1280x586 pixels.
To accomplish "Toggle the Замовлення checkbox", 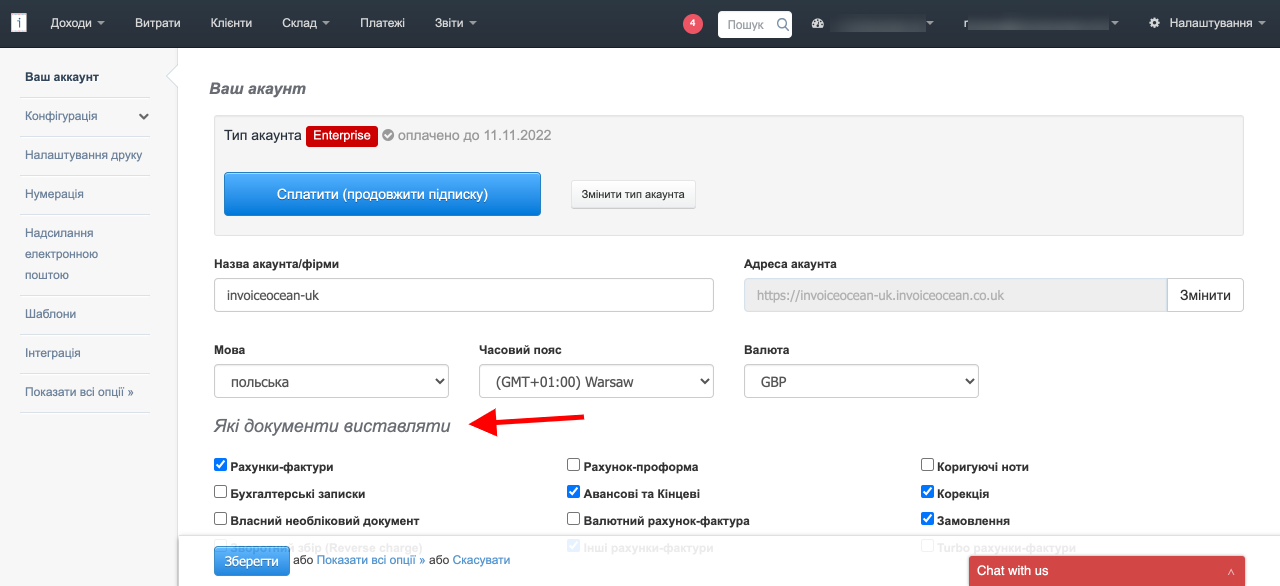I will click(927, 519).
